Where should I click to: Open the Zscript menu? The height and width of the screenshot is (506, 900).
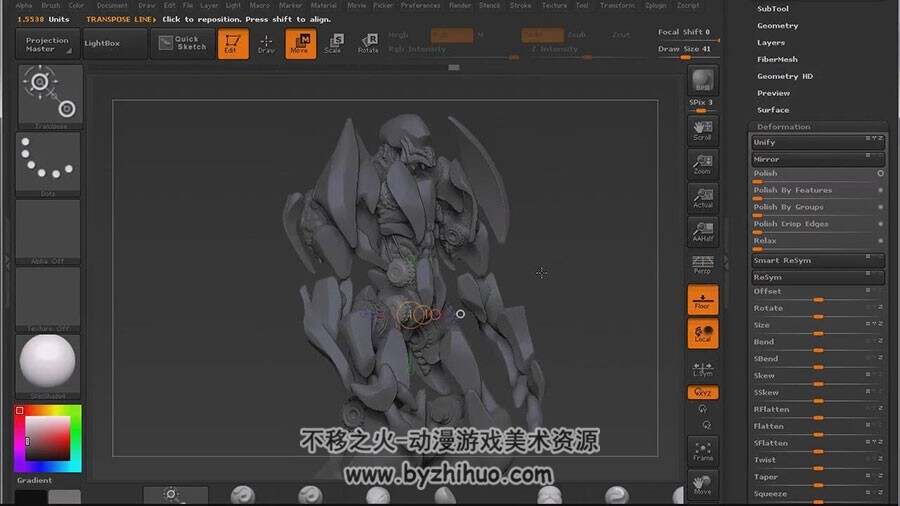[688, 5]
